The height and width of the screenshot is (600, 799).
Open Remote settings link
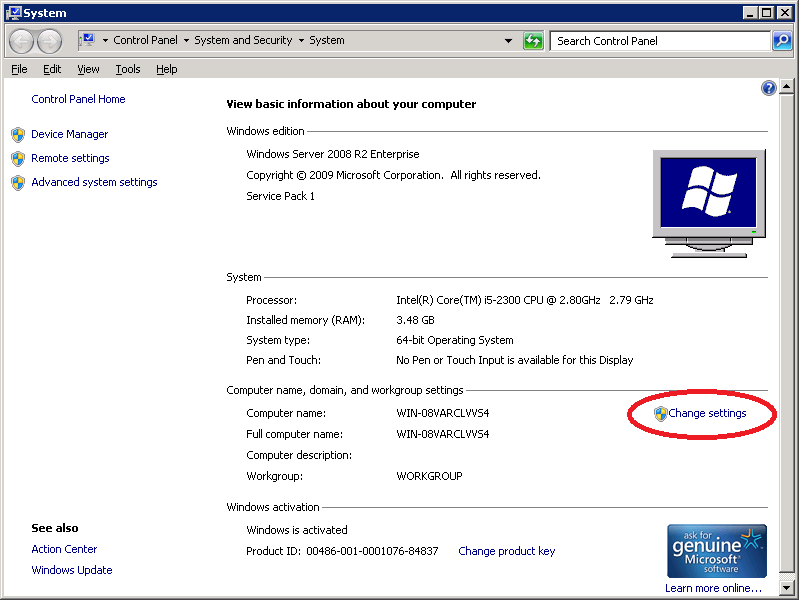[70, 158]
